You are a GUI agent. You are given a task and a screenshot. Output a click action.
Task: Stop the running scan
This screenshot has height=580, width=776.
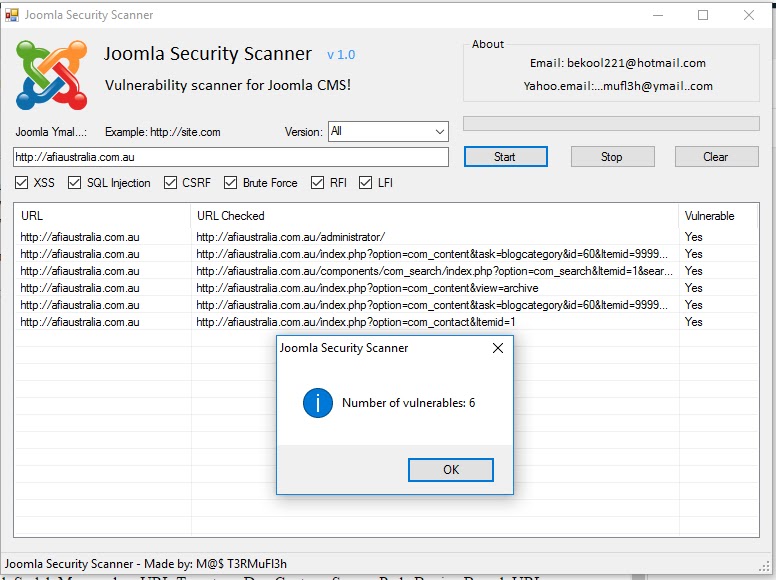(x=612, y=157)
